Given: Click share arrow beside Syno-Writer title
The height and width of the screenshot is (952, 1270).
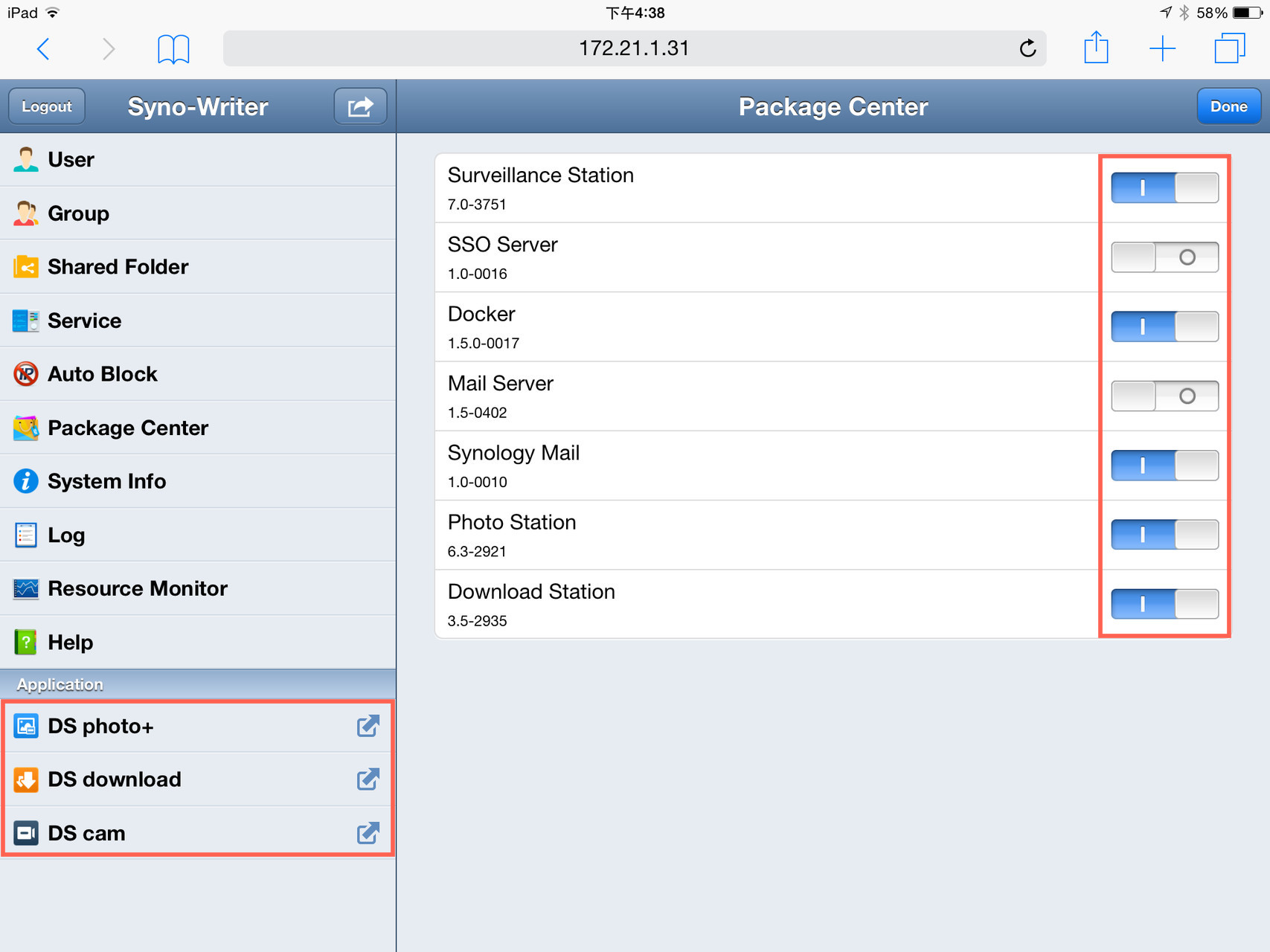Looking at the screenshot, I should [360, 106].
